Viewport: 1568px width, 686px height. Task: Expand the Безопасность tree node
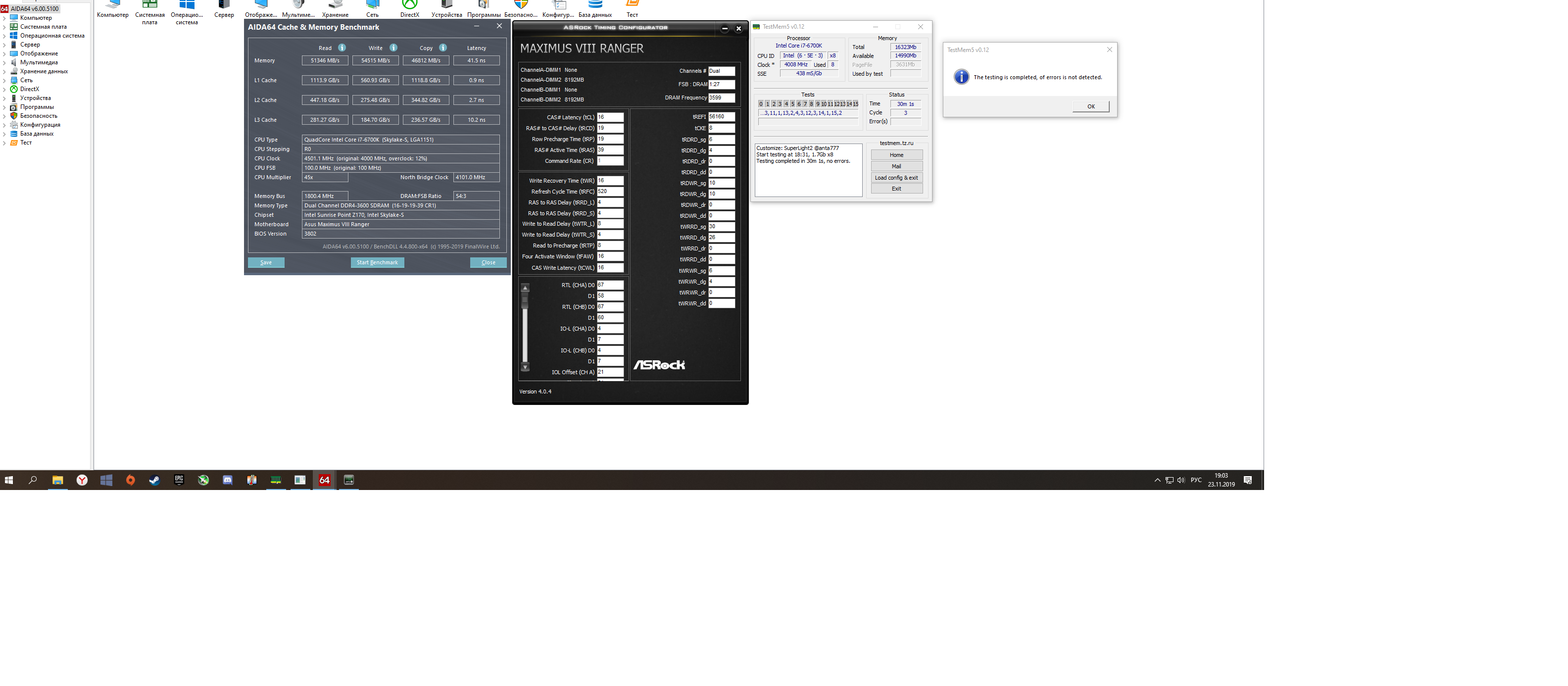4,116
